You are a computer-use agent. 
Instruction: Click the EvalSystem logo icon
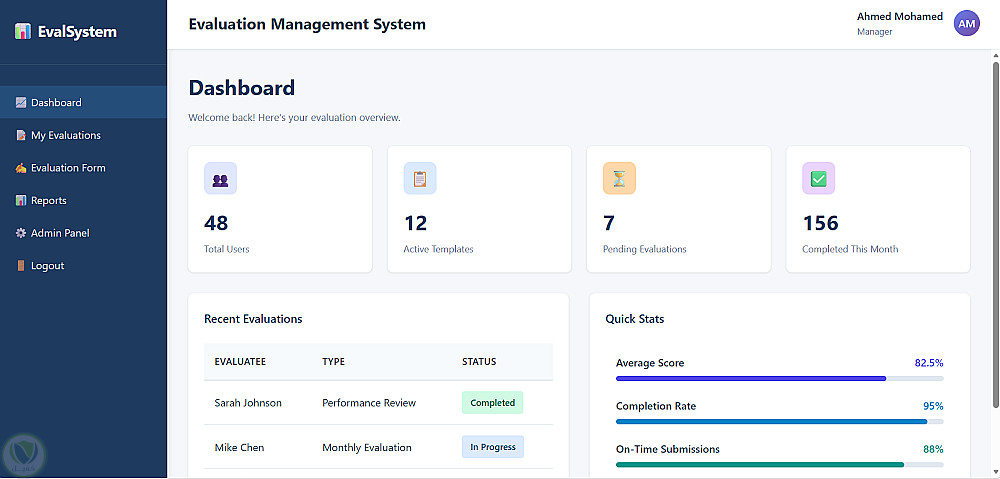pyautogui.click(x=22, y=31)
